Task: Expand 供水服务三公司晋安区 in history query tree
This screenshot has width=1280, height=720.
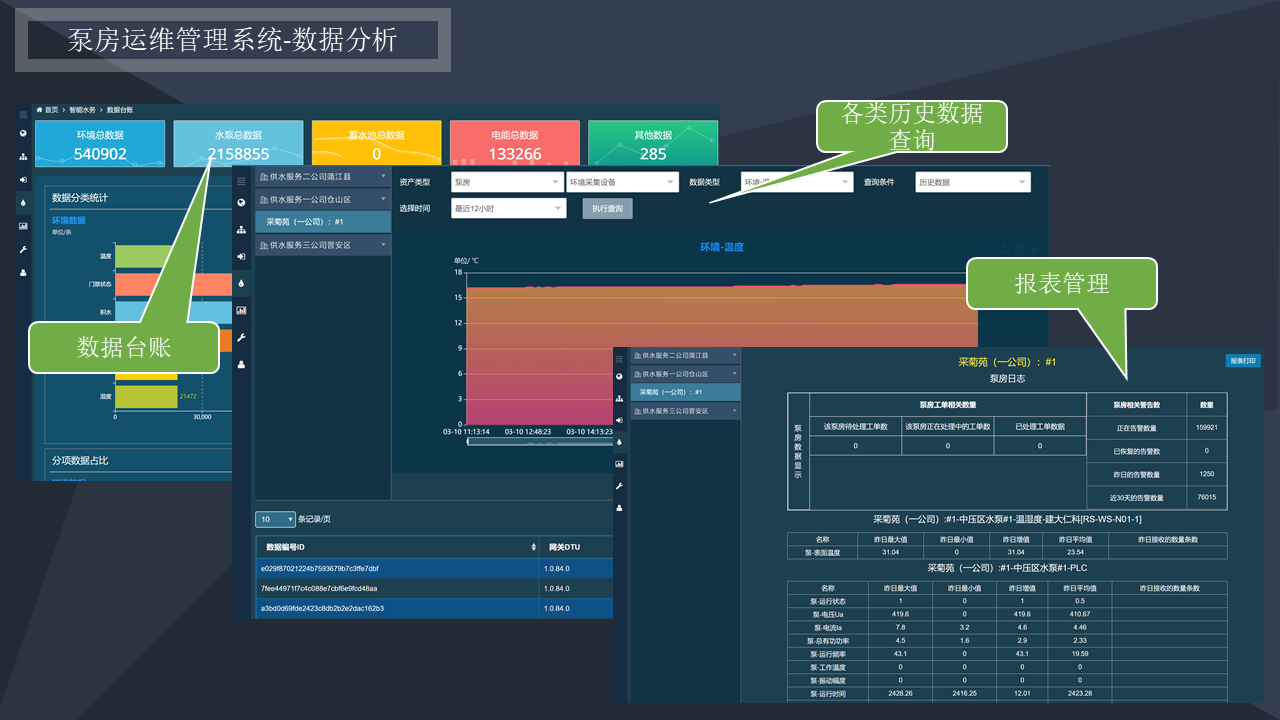Action: (322, 244)
